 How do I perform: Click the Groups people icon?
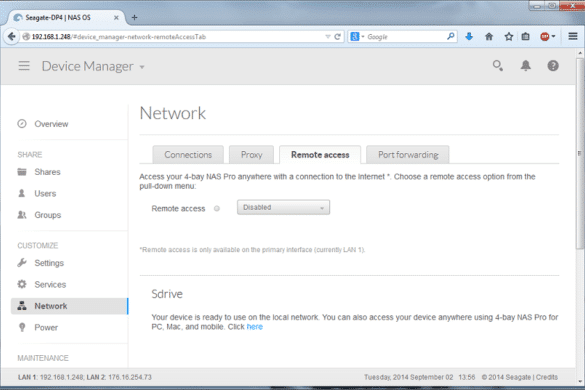point(22,215)
